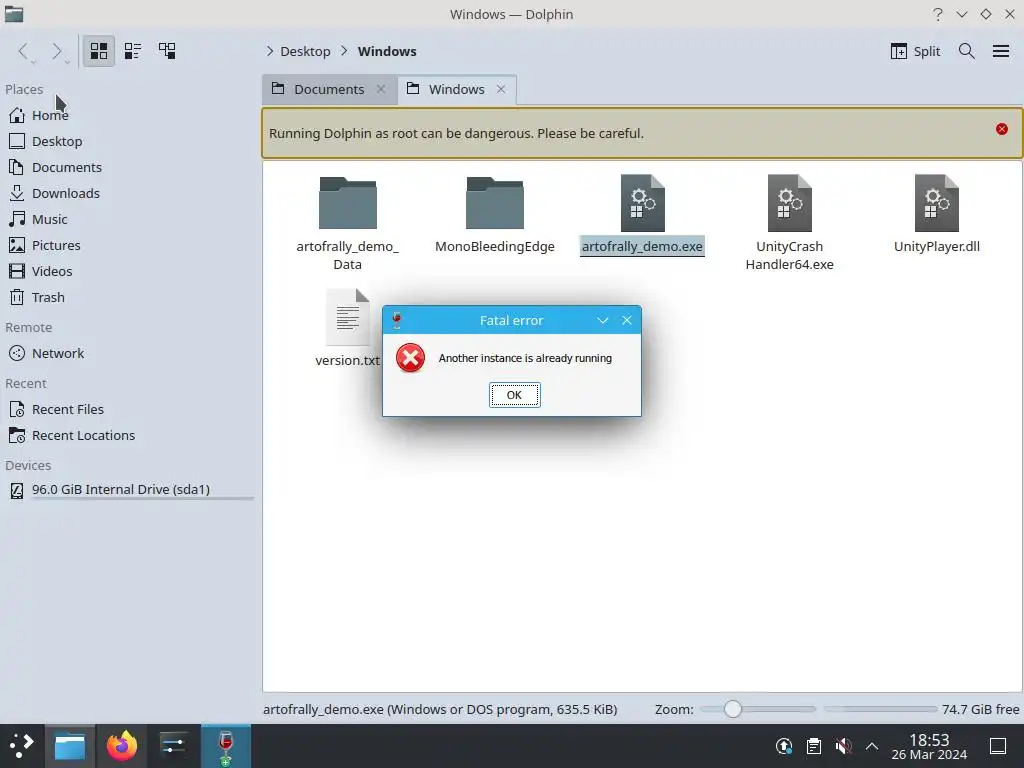Adjust the Zoom slider handle
This screenshot has height=768, width=1024.
point(733,709)
